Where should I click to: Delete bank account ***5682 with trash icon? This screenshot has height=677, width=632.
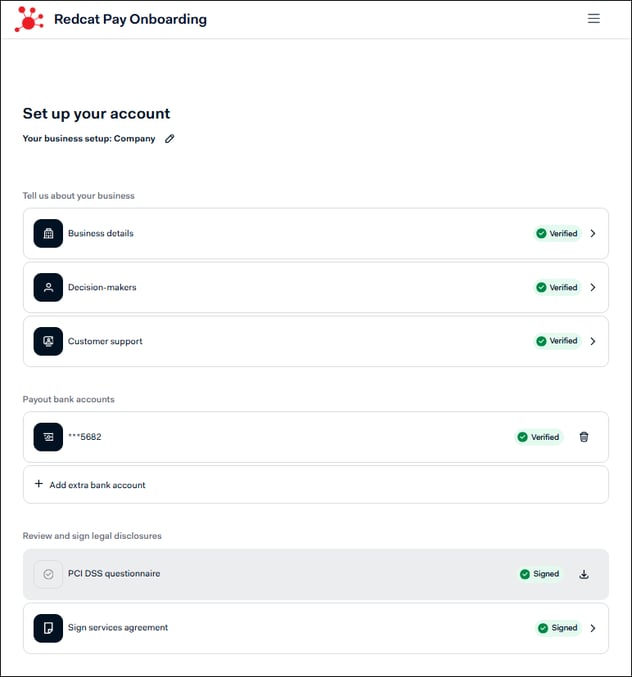(584, 437)
